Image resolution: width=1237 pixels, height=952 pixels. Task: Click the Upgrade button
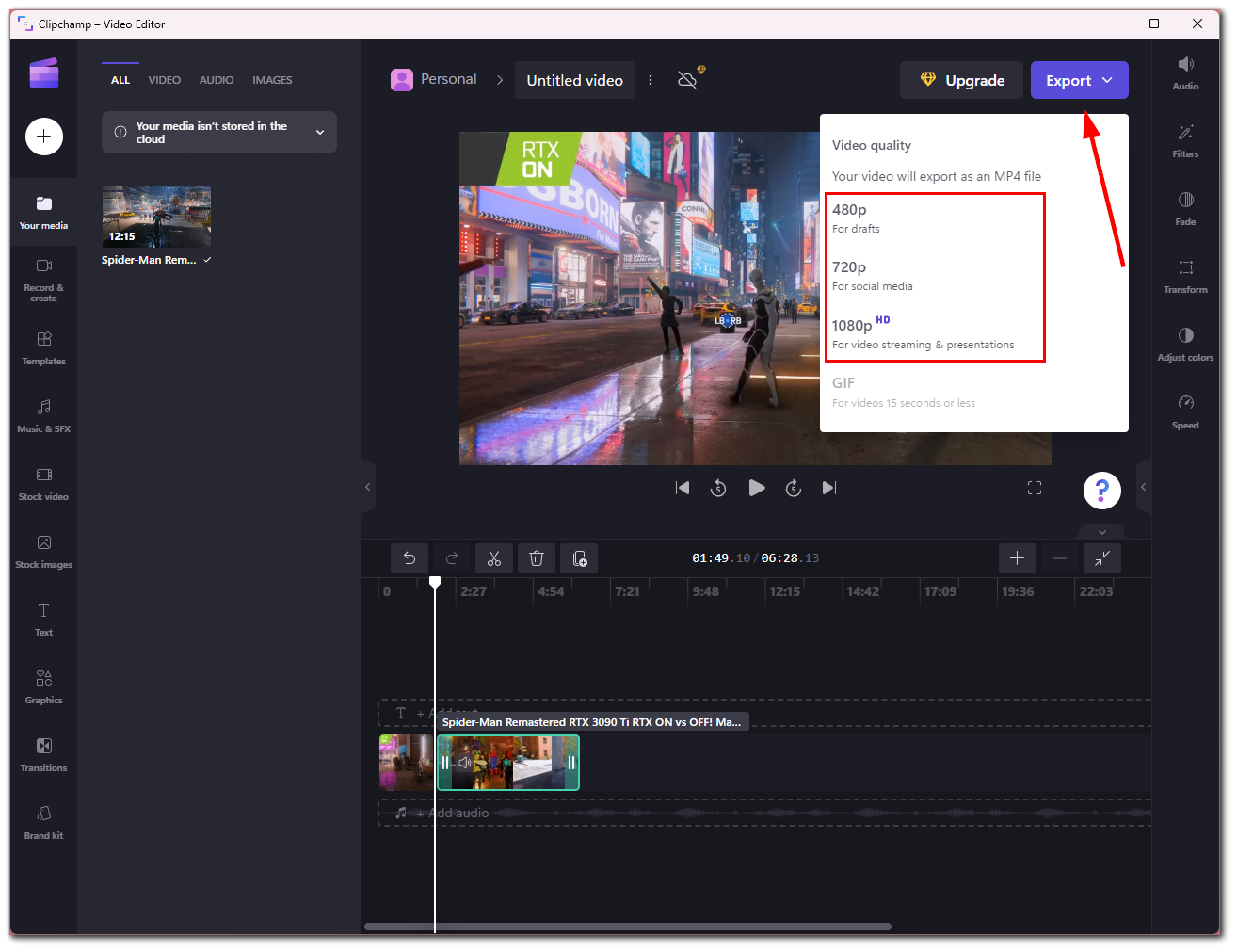[961, 80]
